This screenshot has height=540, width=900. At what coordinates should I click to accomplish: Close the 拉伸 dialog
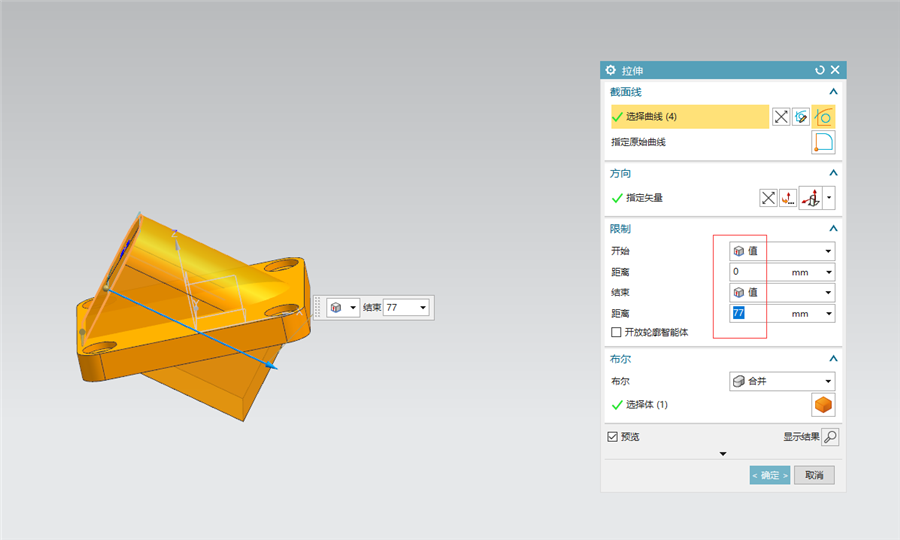pos(835,69)
